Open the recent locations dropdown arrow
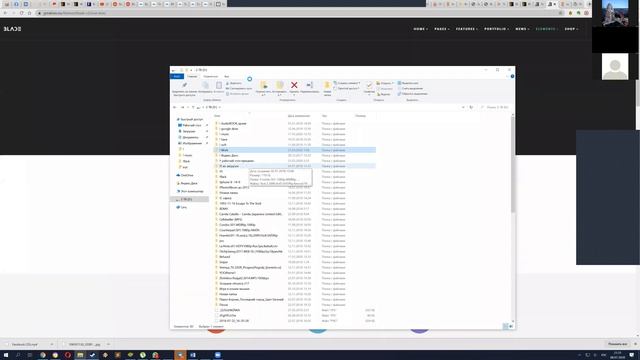This screenshot has width=640, height=360. coord(188,107)
